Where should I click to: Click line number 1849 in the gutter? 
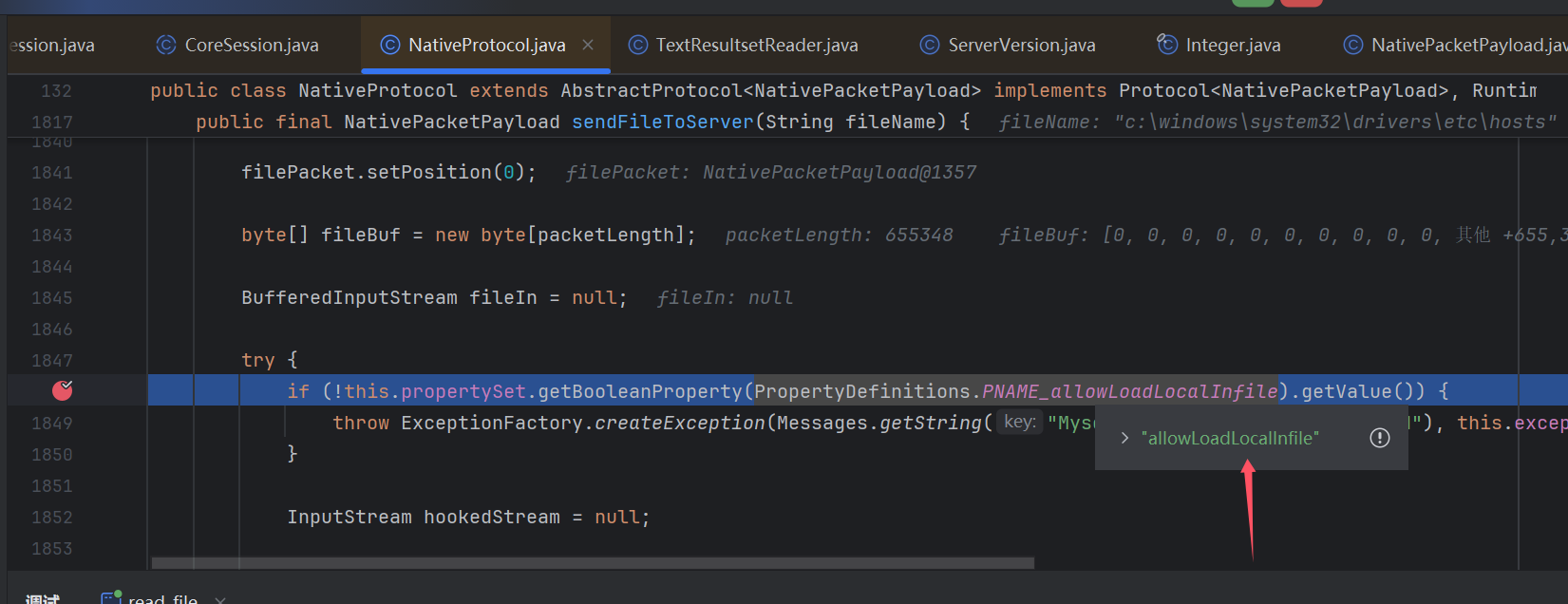(52, 424)
